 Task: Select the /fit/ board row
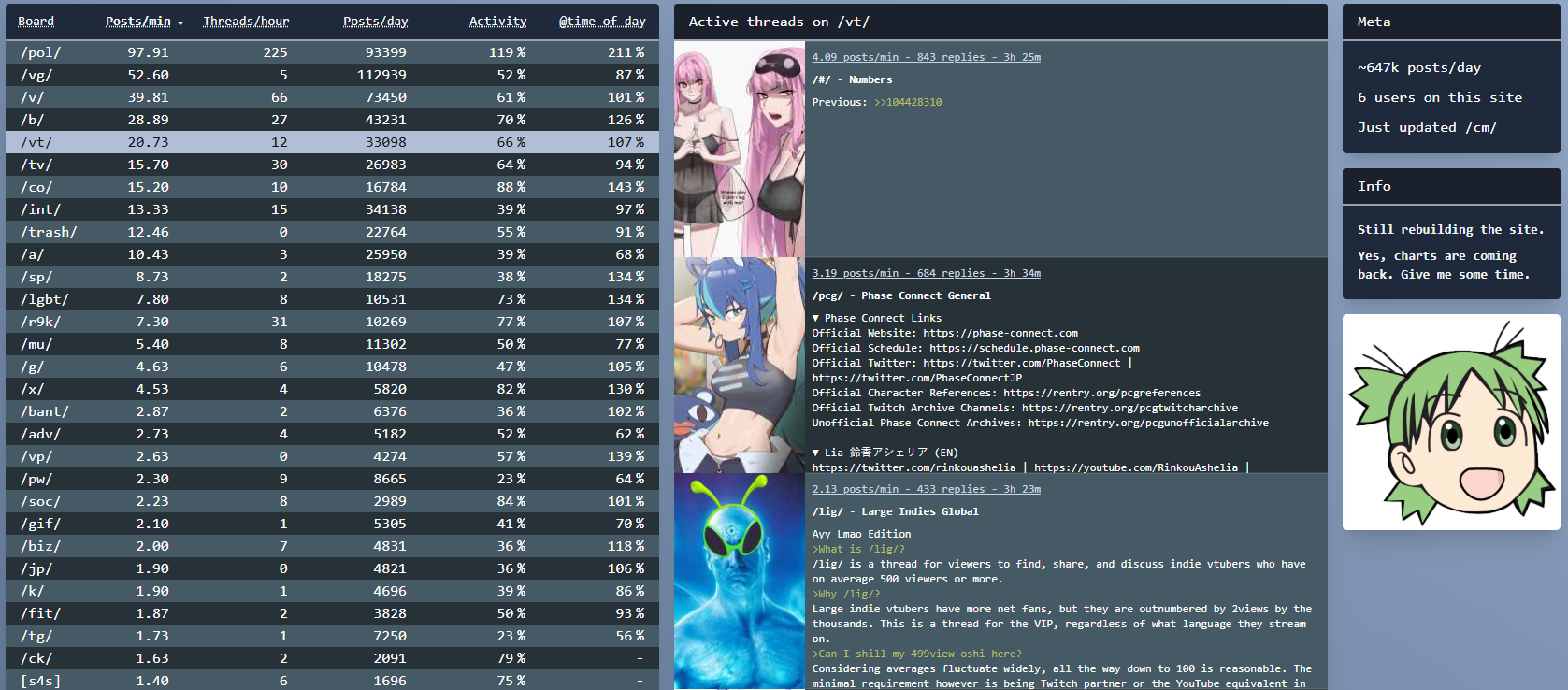click(332, 613)
